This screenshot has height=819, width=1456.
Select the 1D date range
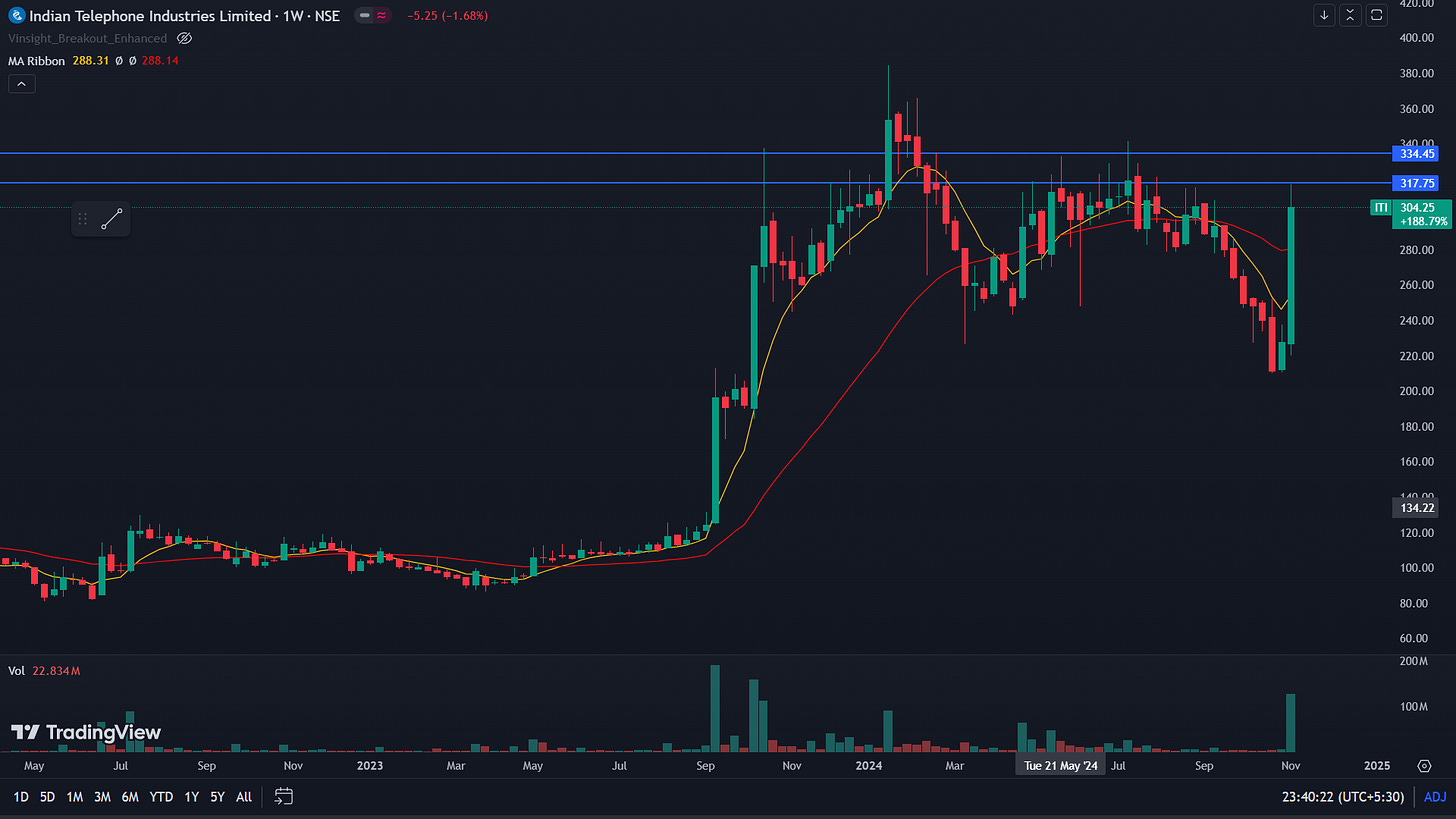[20, 797]
